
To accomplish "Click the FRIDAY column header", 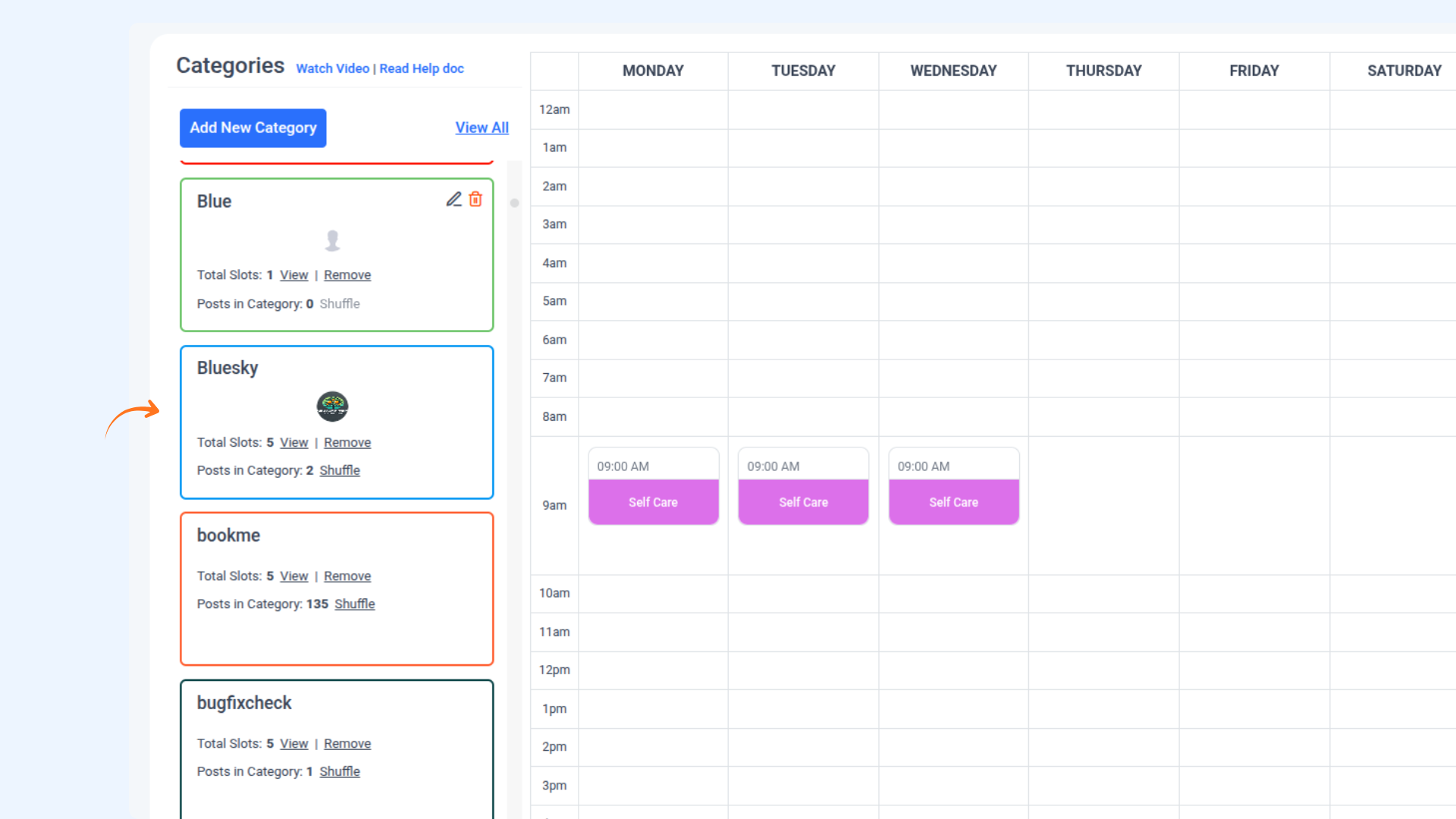I will tap(1254, 71).
